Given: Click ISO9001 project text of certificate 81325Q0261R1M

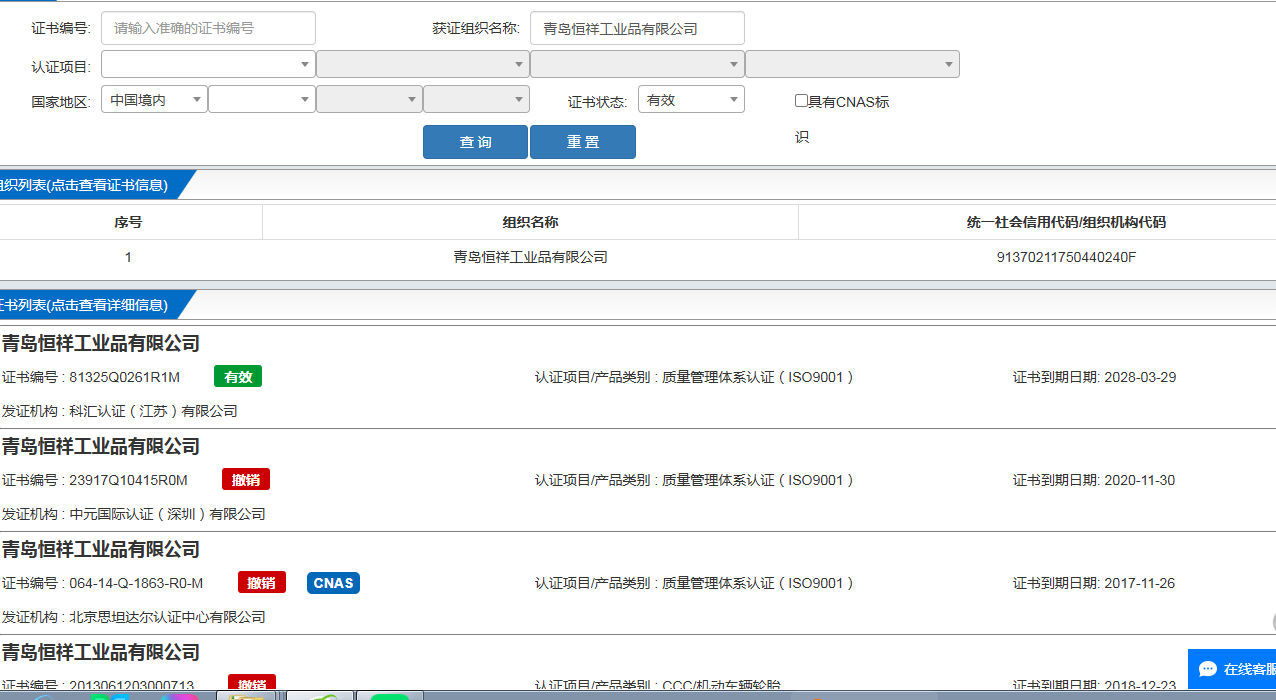Looking at the screenshot, I should (x=759, y=377).
